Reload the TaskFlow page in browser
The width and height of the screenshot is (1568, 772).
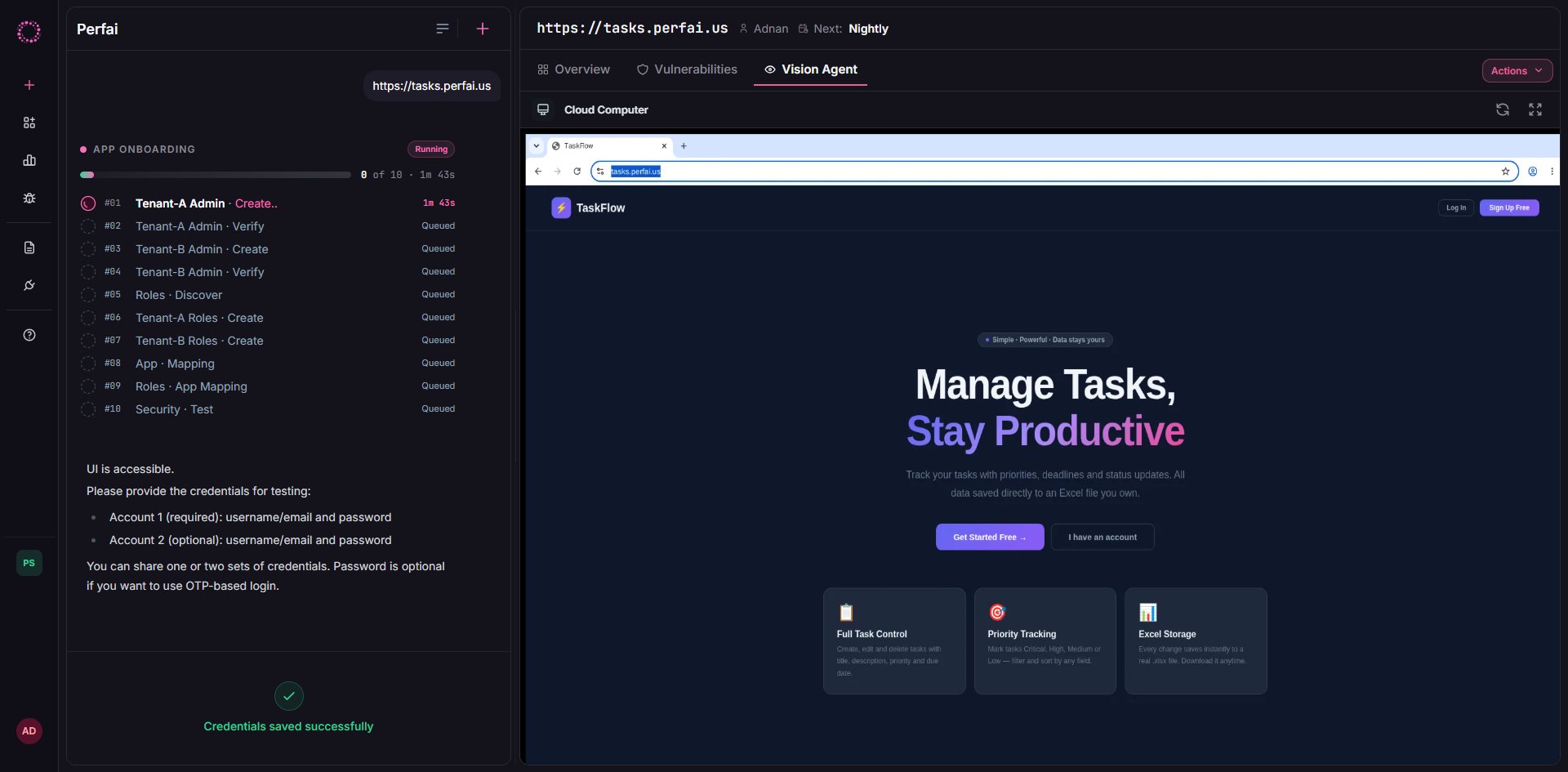coord(577,172)
